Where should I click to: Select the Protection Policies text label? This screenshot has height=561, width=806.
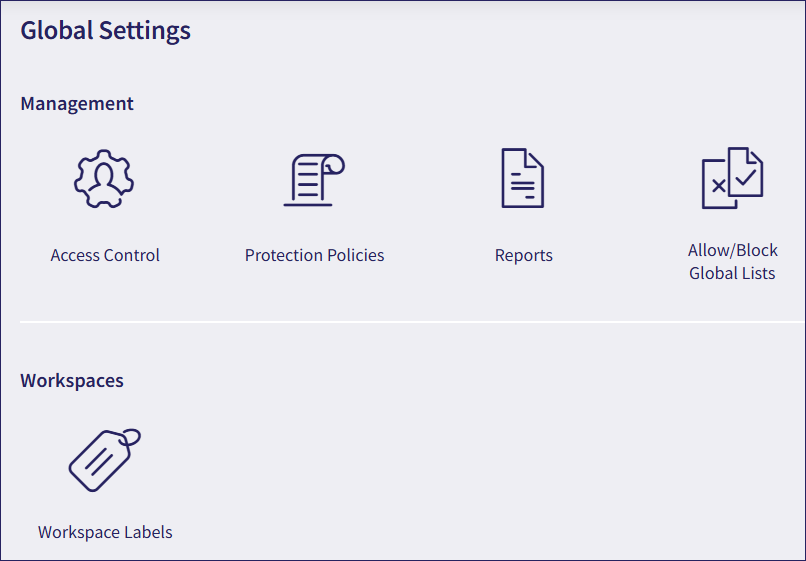tap(314, 255)
